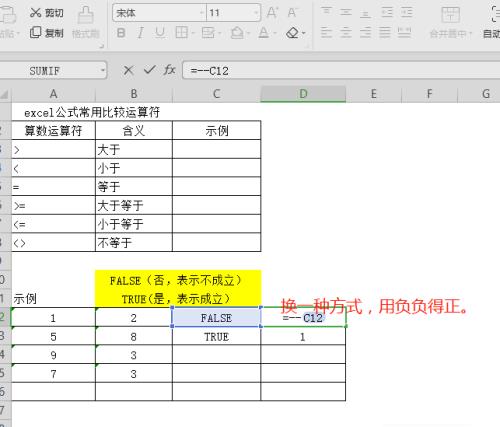Select column D header
This screenshot has height=427, width=500.
303,94
